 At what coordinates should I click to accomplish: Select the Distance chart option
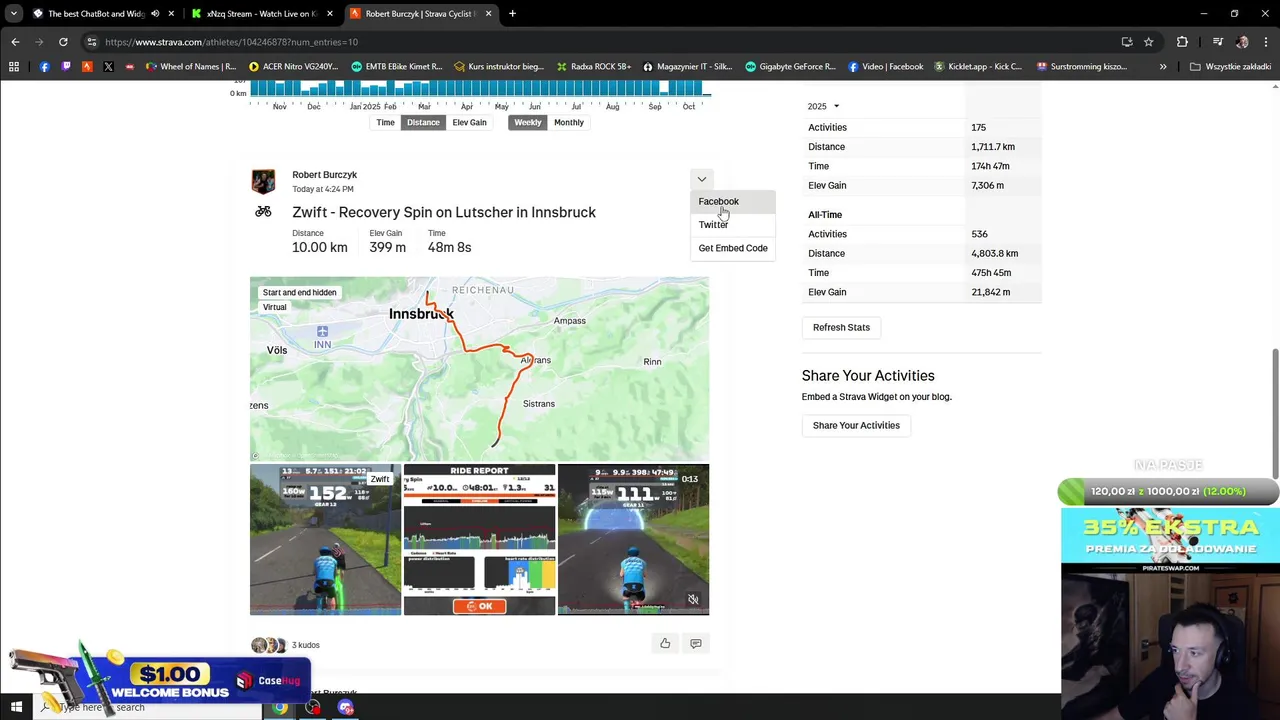[423, 123]
